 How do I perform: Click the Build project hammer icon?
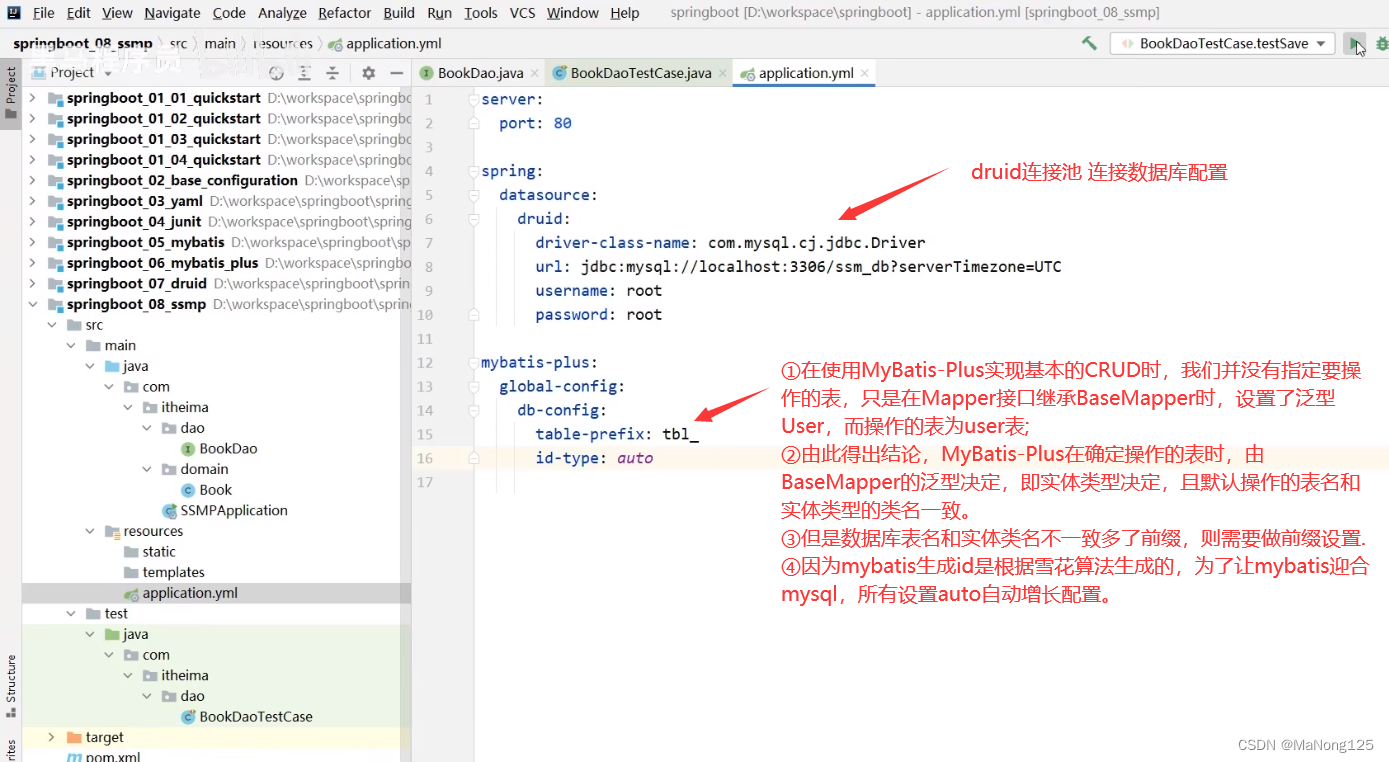pyautogui.click(x=1089, y=43)
